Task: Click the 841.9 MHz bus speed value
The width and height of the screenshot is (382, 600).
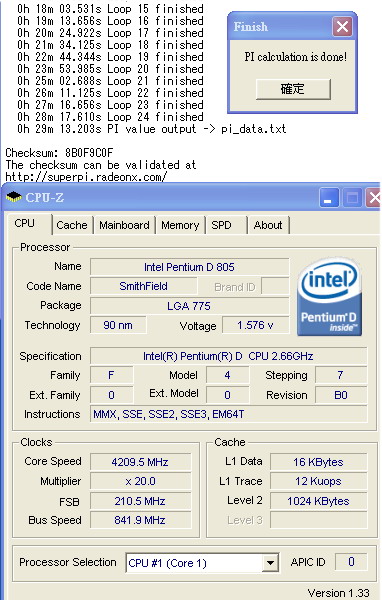Action: [140, 520]
